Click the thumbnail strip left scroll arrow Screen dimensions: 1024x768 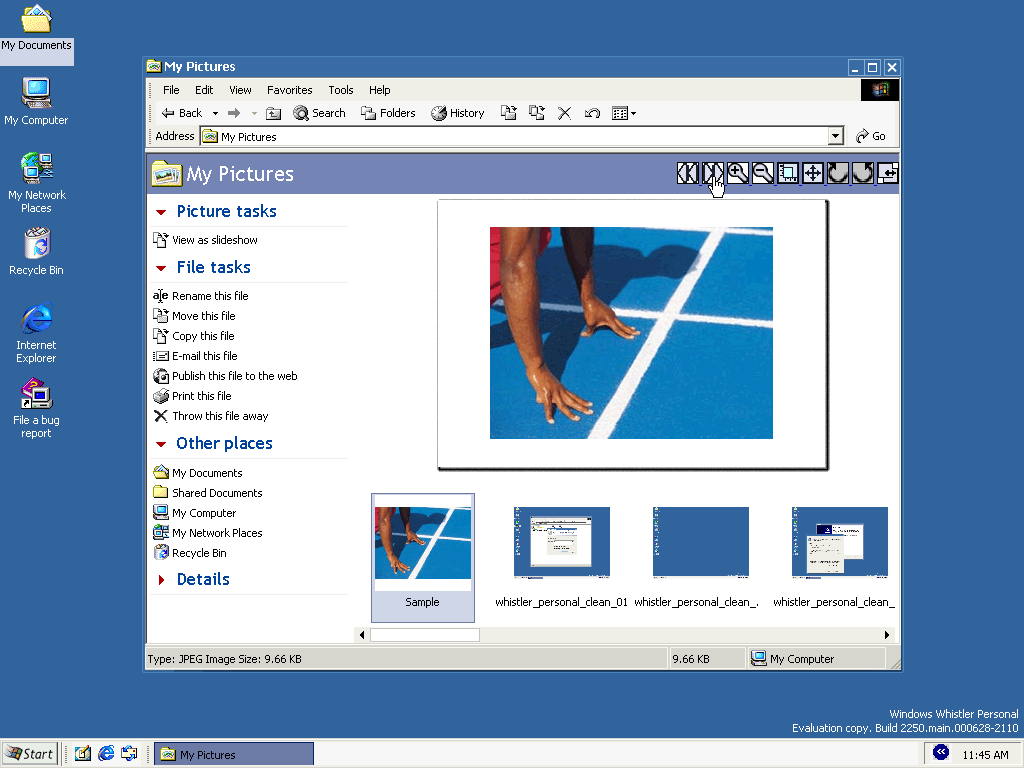click(362, 635)
